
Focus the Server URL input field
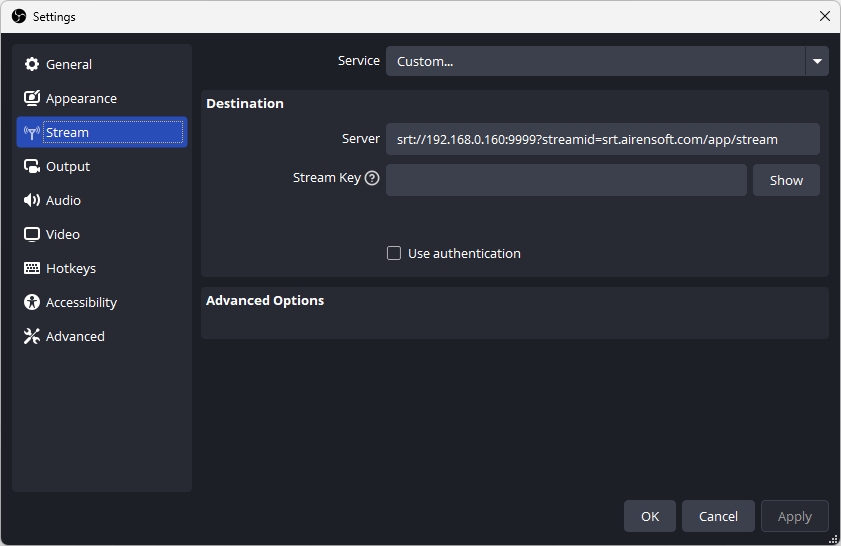[x=602, y=139]
